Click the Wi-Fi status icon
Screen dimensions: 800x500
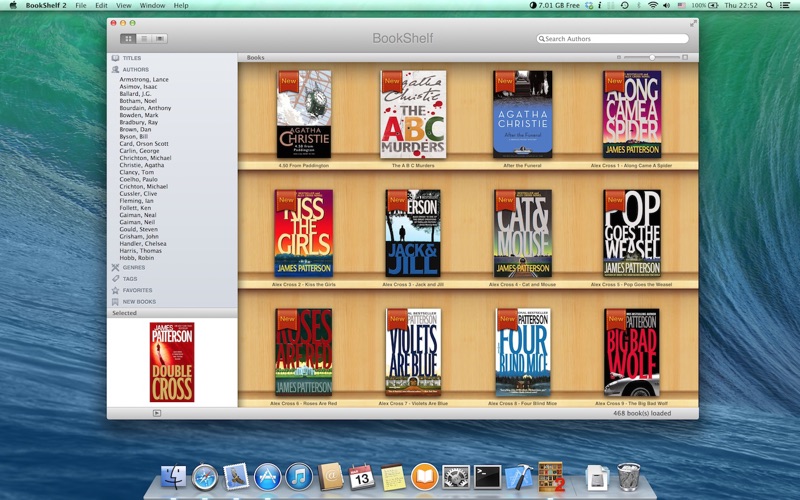click(x=653, y=6)
